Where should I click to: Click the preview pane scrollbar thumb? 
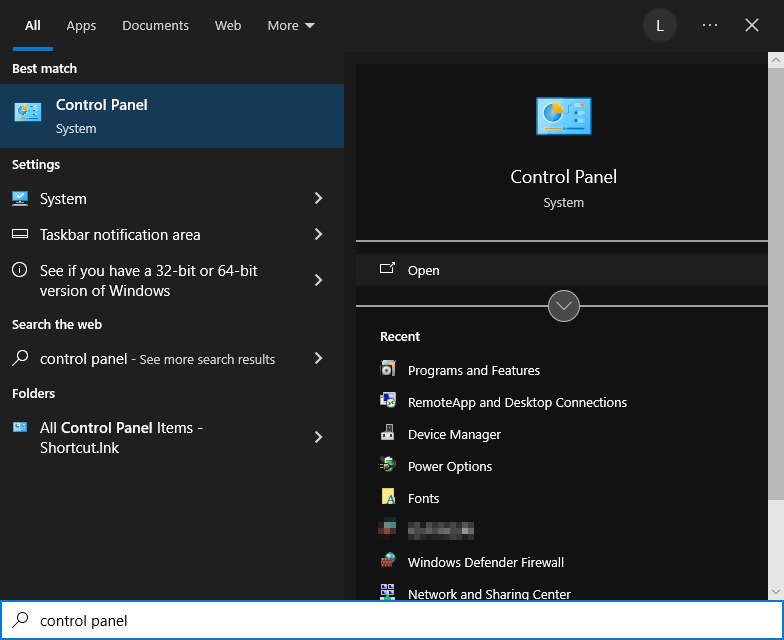(776, 284)
